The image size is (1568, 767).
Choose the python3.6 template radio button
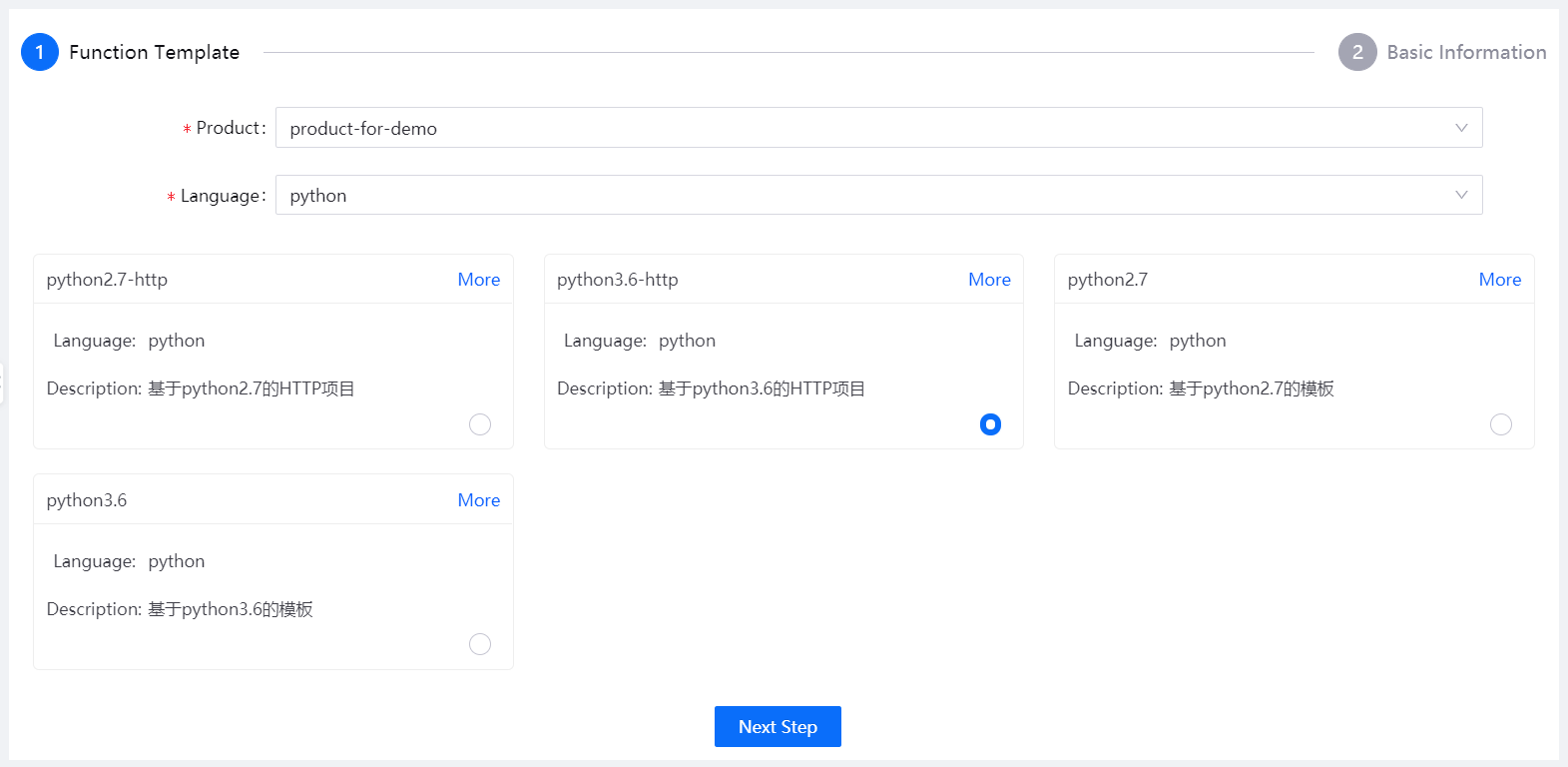480,644
